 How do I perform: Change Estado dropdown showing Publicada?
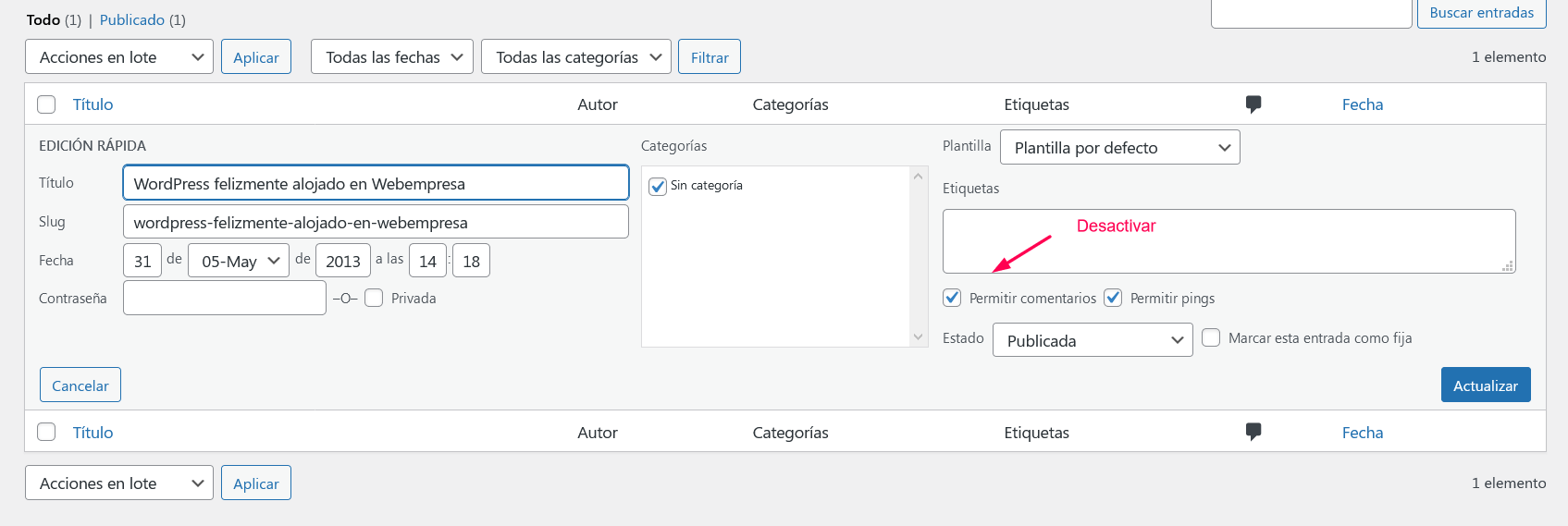pyautogui.click(x=1093, y=339)
